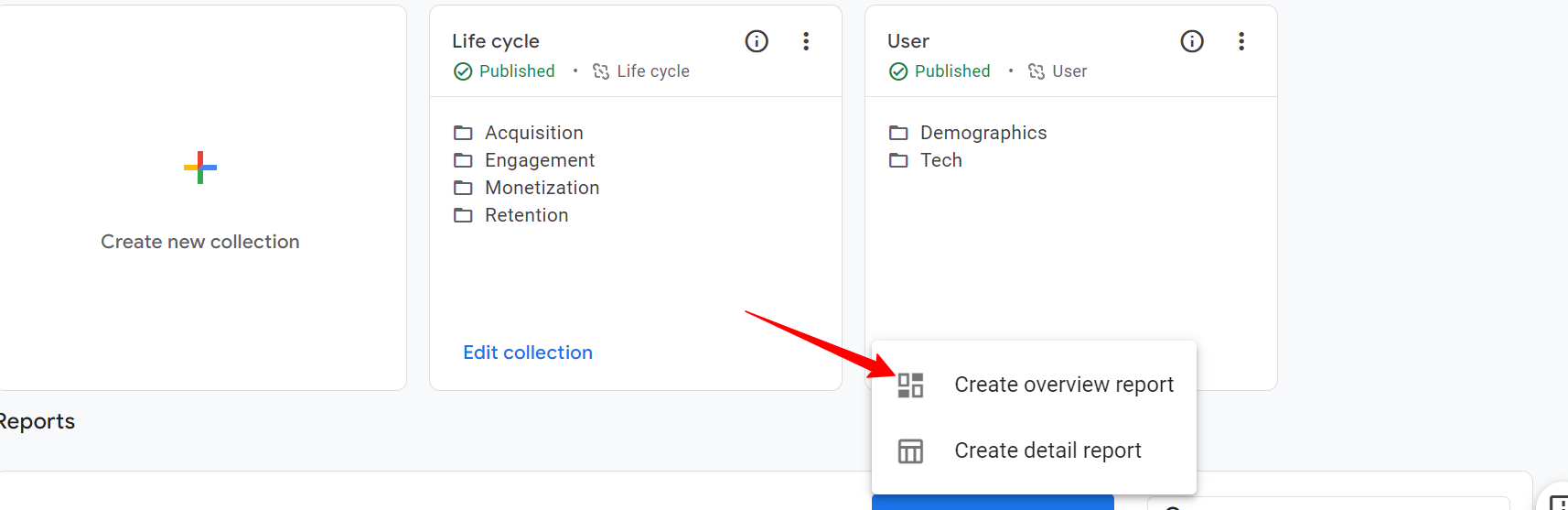Open three-dot menu on Life cycle card
This screenshot has width=1568, height=510.
(806, 41)
